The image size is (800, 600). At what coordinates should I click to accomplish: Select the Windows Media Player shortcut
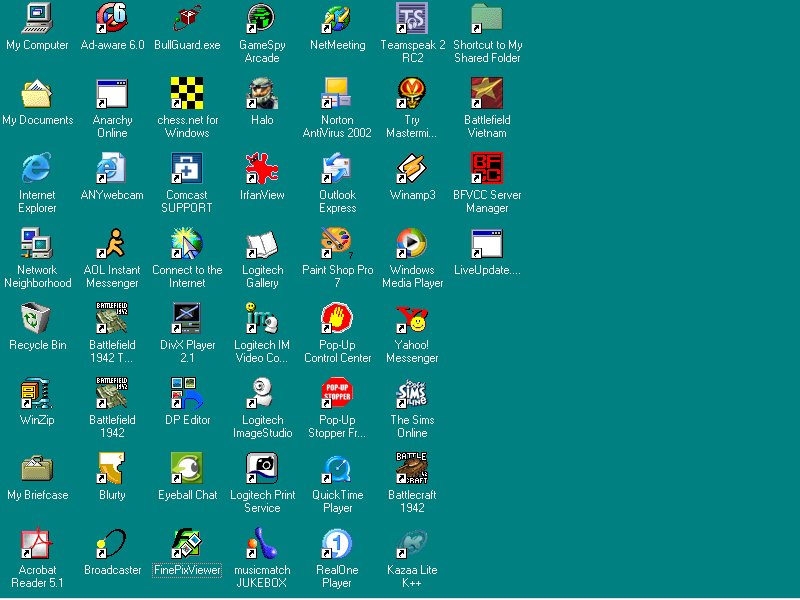pyautogui.click(x=412, y=243)
